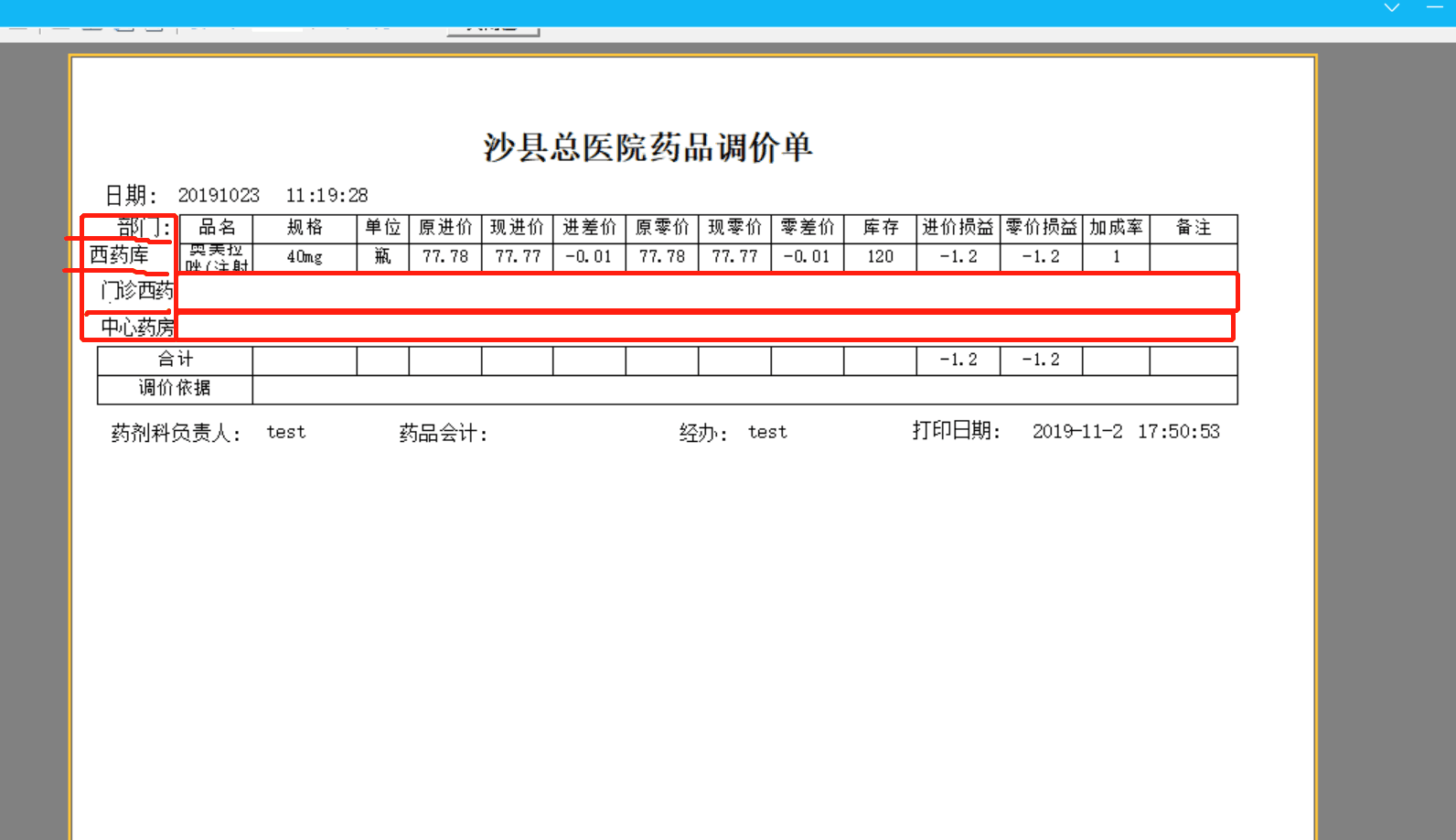Click the 规格 column header
Image resolution: width=1456 pixels, height=840 pixels.
305,228
